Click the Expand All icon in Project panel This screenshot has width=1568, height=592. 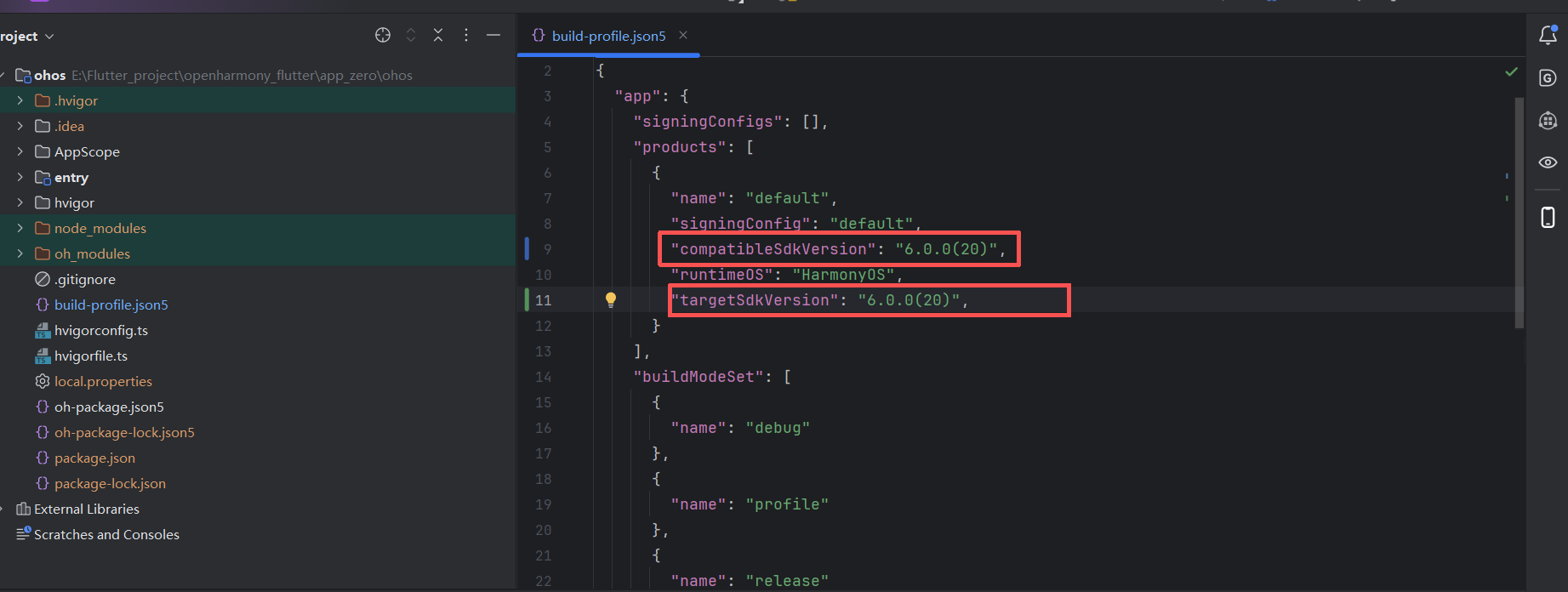411,35
